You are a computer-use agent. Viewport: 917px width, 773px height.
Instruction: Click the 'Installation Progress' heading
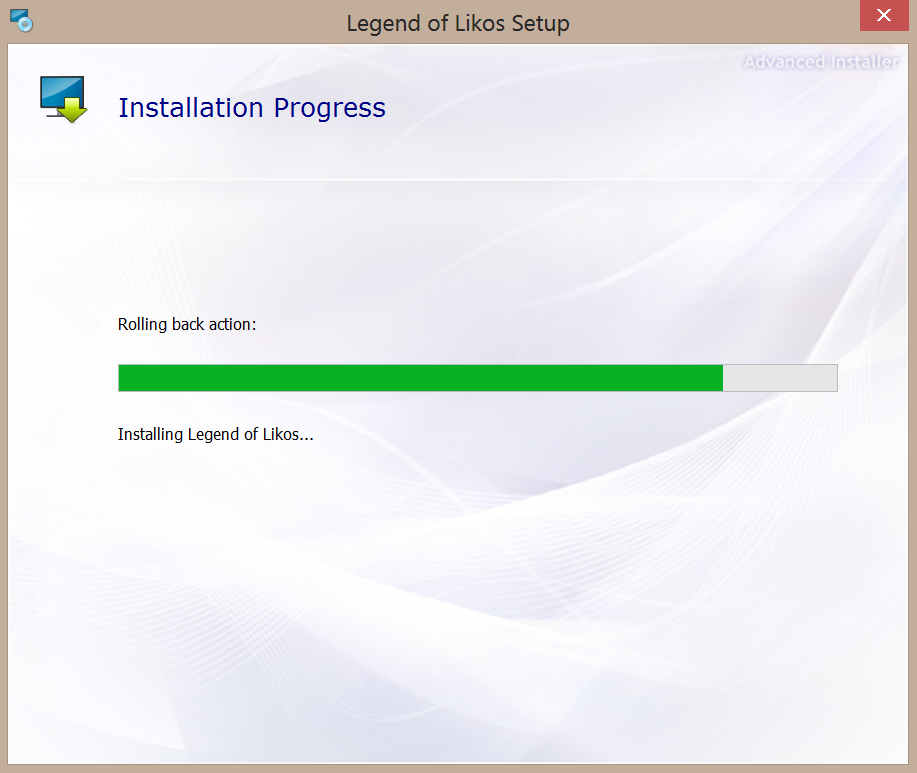tap(252, 108)
